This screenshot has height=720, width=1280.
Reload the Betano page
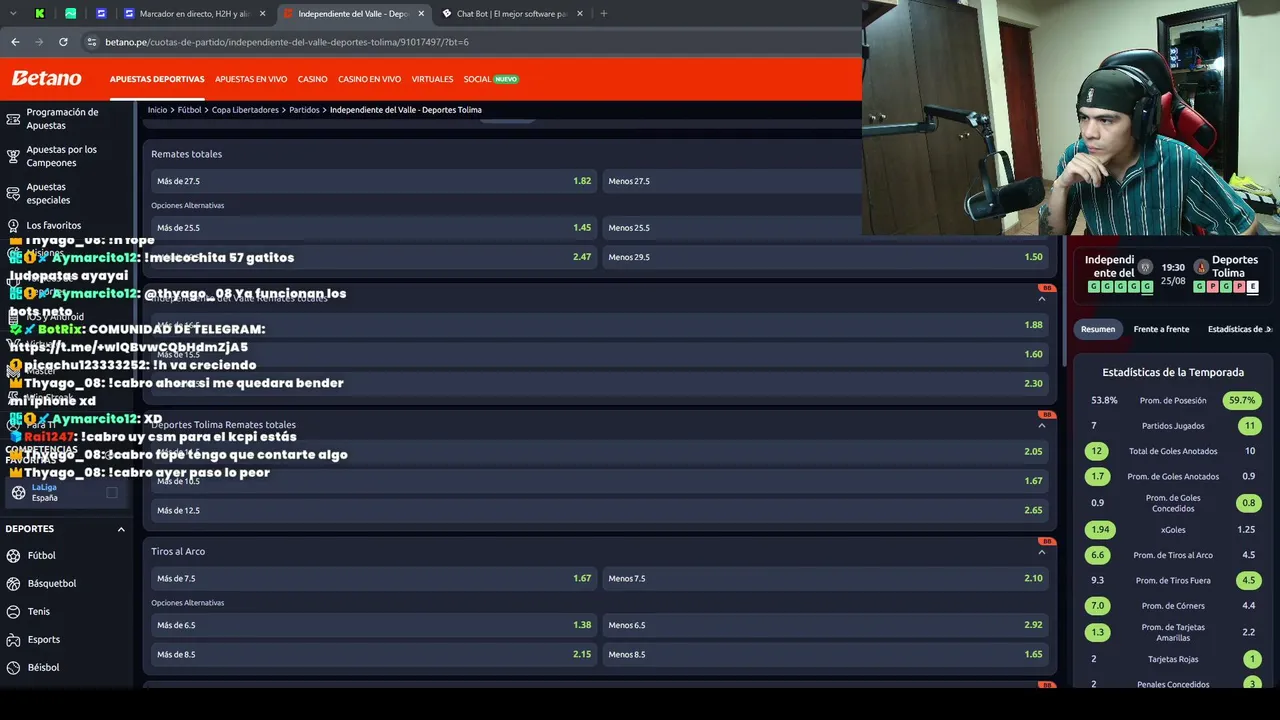[63, 42]
